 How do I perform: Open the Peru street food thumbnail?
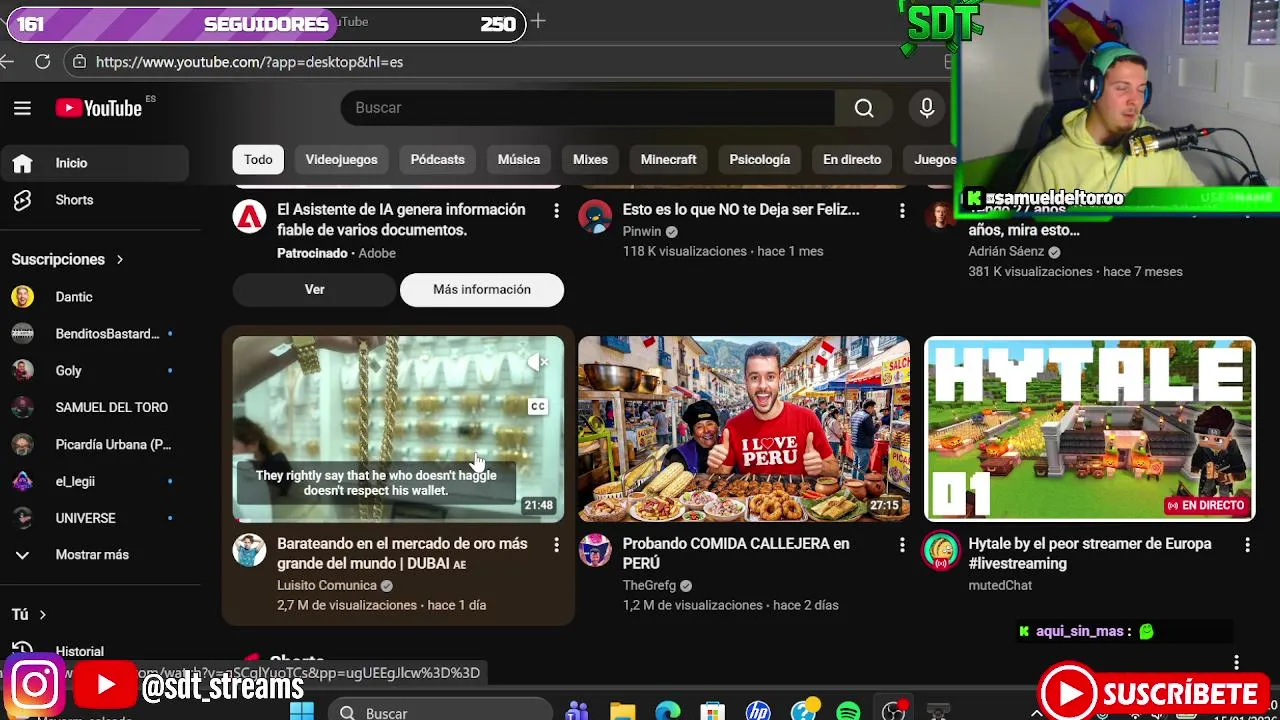pos(744,429)
